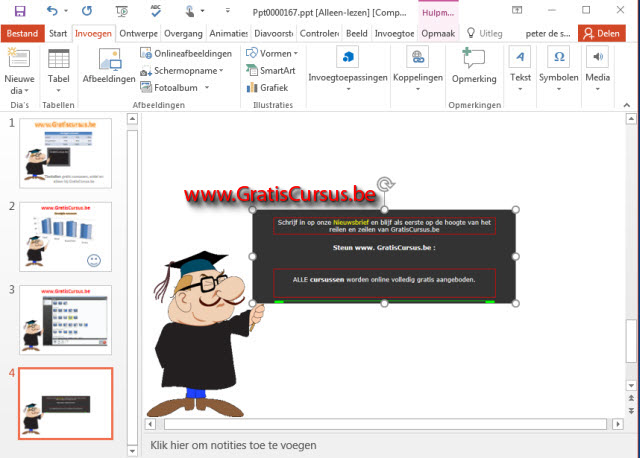Redo the last action
Viewport: 640px width, 458px height.
(x=87, y=11)
